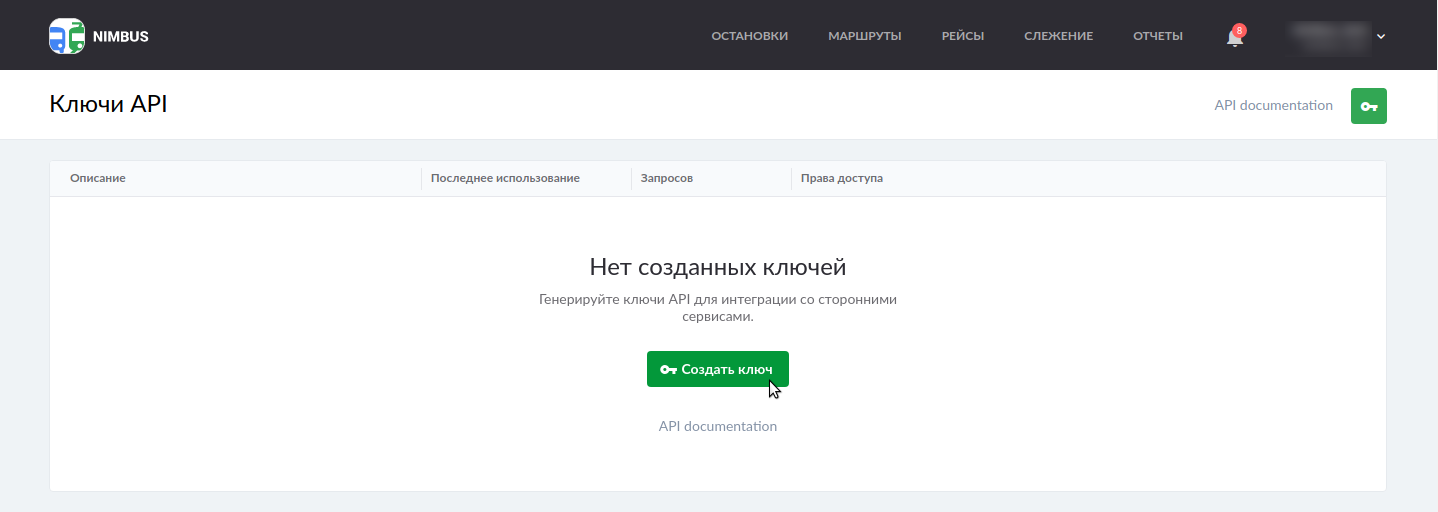The height and width of the screenshot is (512, 1438).
Task: Expand the user account dropdown chevron
Action: (1381, 37)
